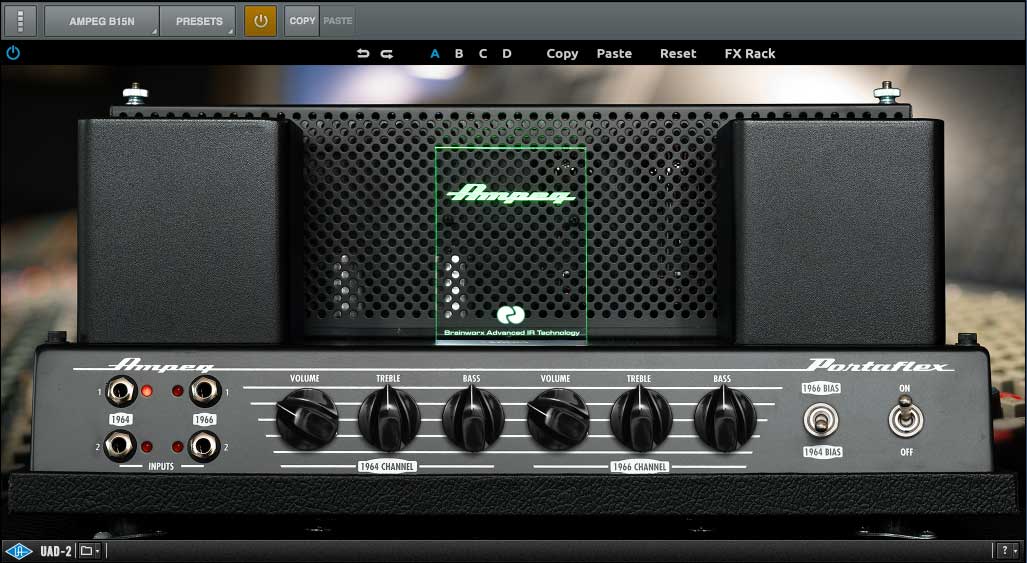Click the Universal Audio logo icon
This screenshot has height=563, width=1027.
coord(18,551)
